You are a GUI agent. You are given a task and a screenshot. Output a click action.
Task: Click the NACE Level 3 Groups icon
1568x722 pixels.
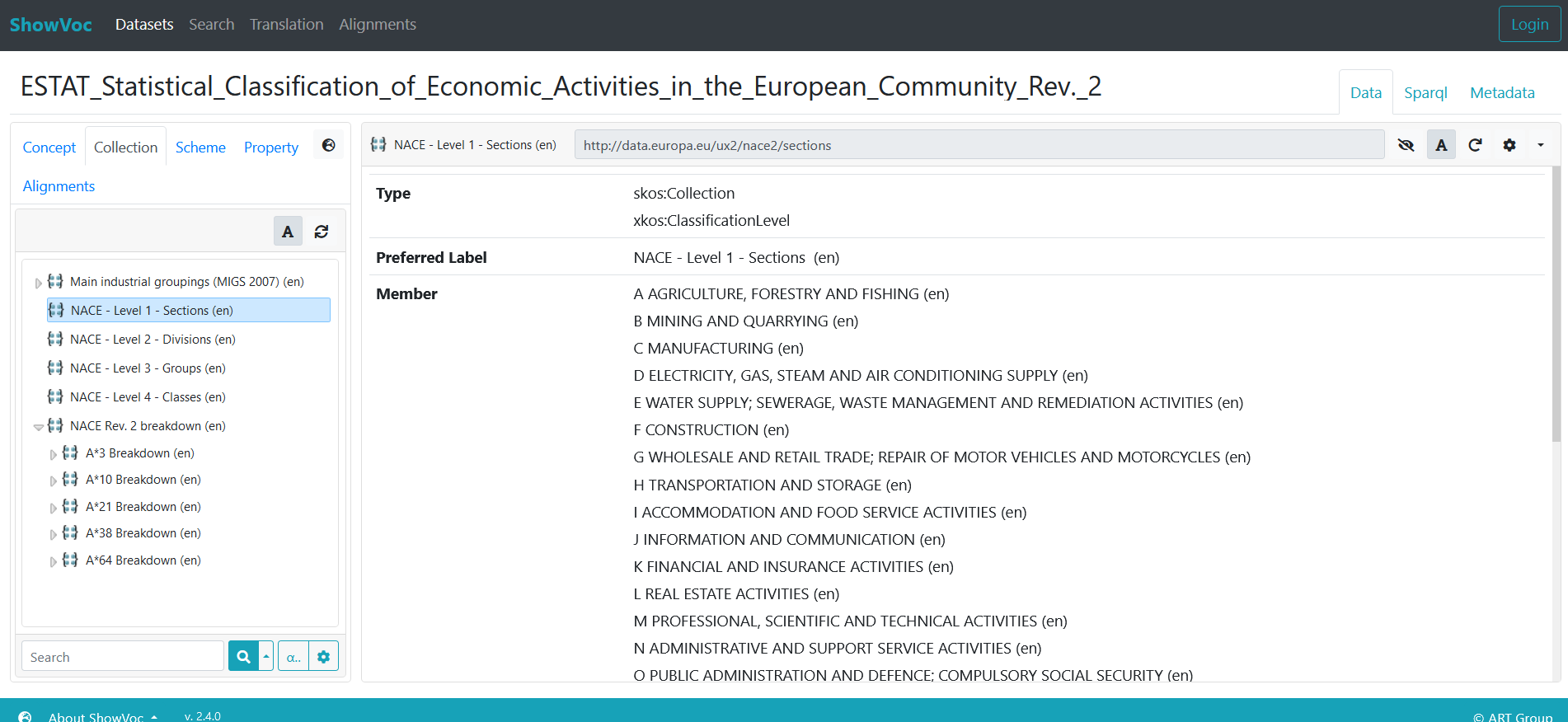click(55, 368)
